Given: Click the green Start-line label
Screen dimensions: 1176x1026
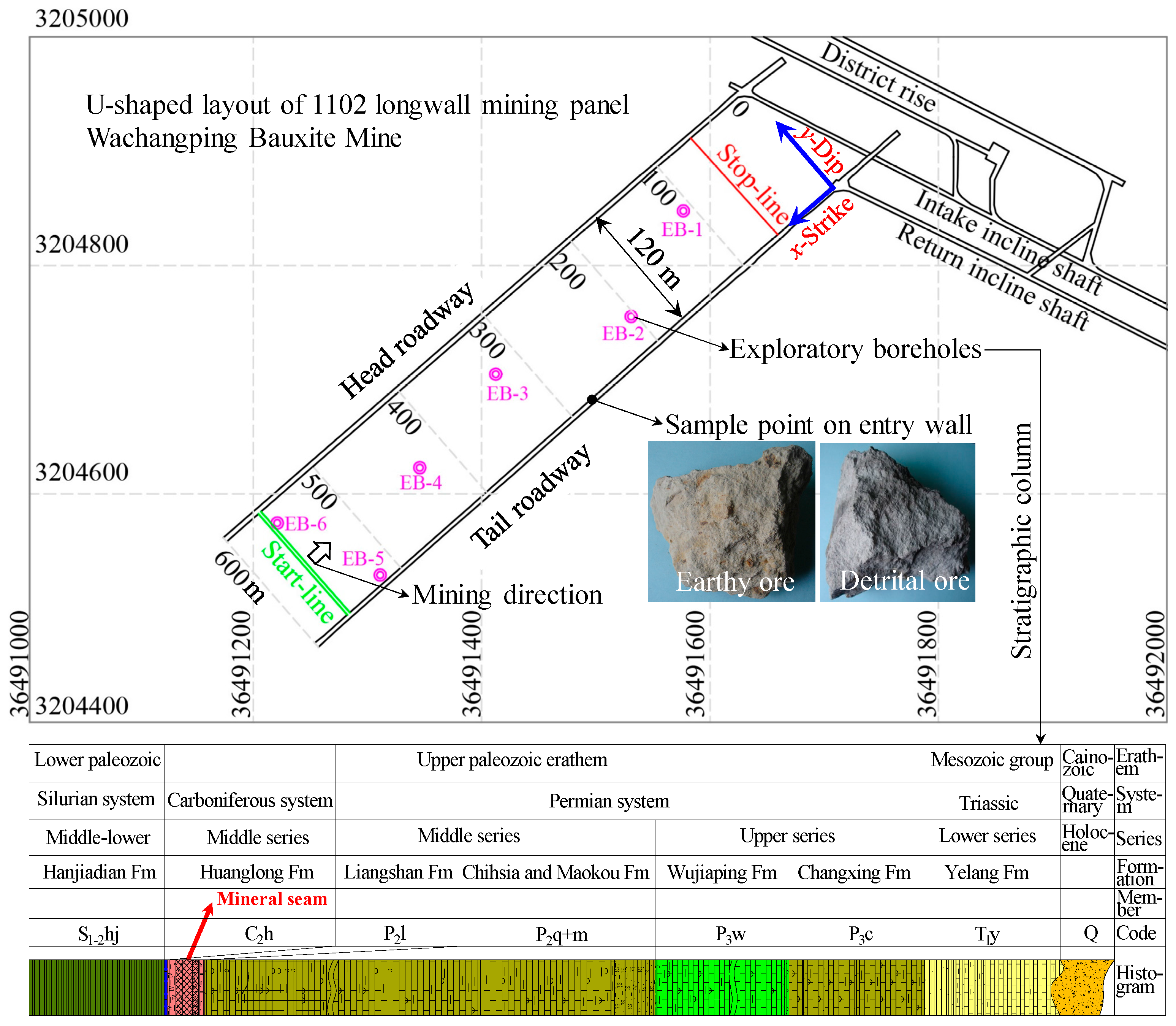Looking at the screenshot, I should click(x=297, y=582).
